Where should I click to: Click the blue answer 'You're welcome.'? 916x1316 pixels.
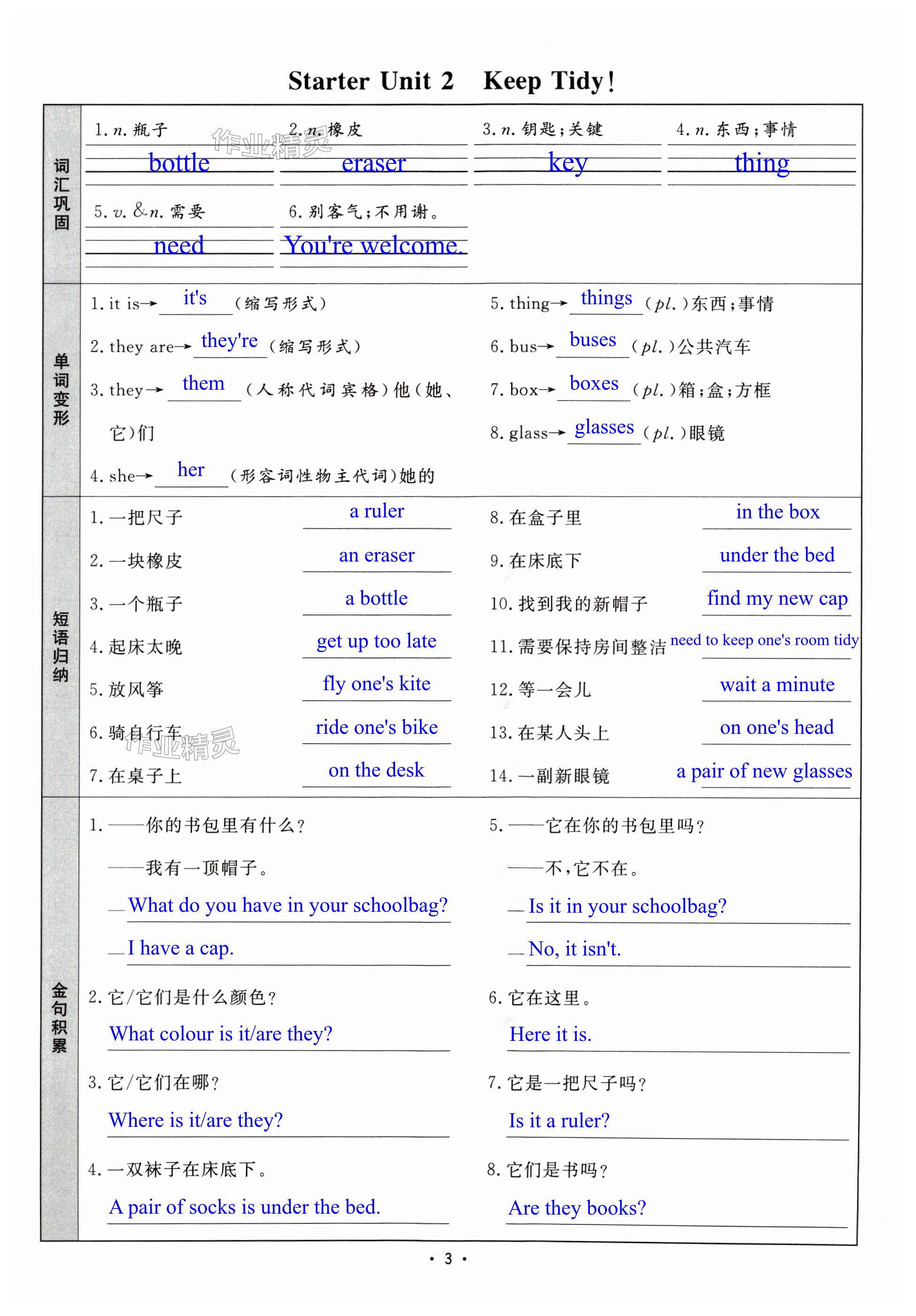373,246
